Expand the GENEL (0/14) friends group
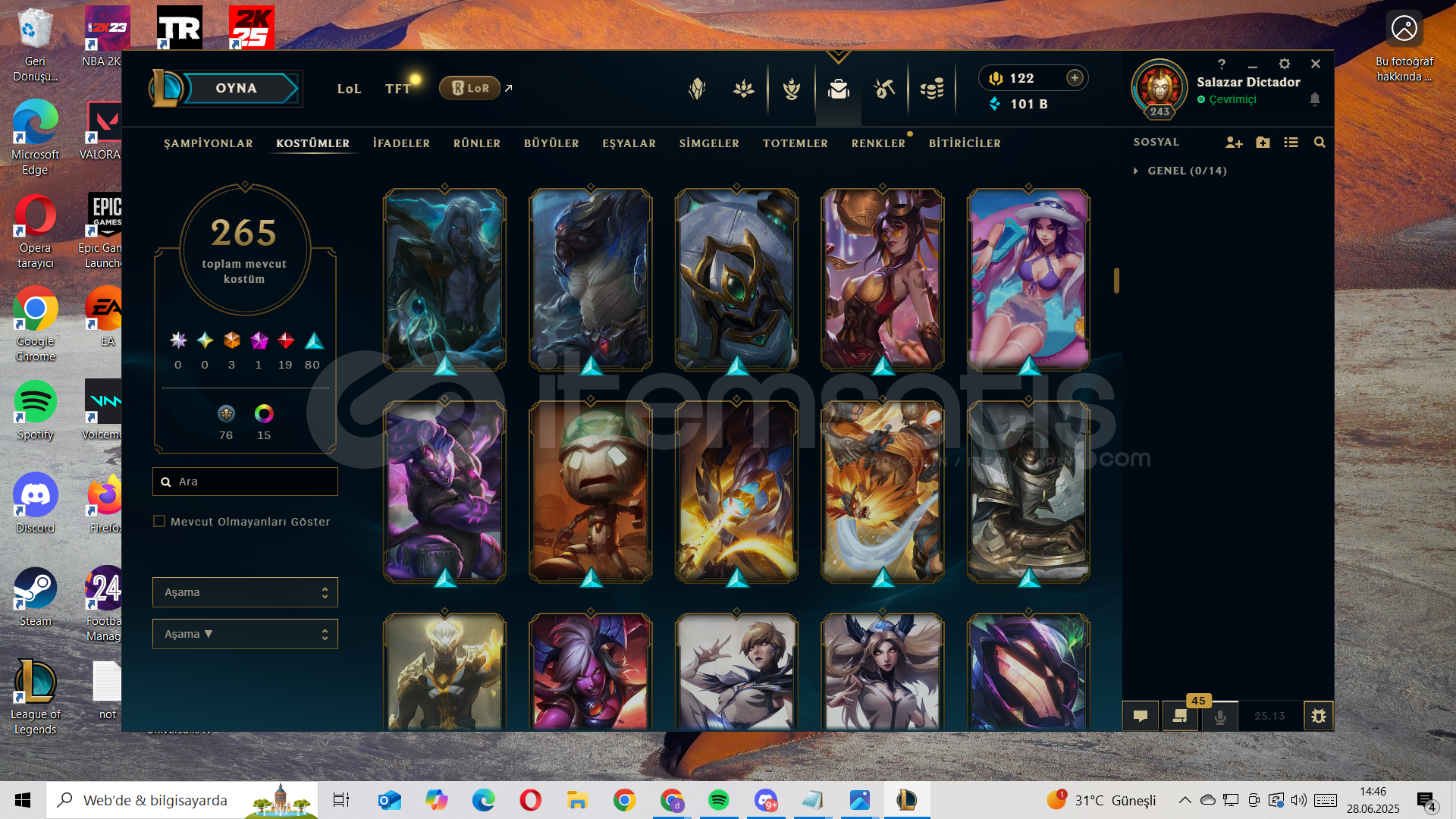Viewport: 1456px width, 819px height. tap(1180, 171)
